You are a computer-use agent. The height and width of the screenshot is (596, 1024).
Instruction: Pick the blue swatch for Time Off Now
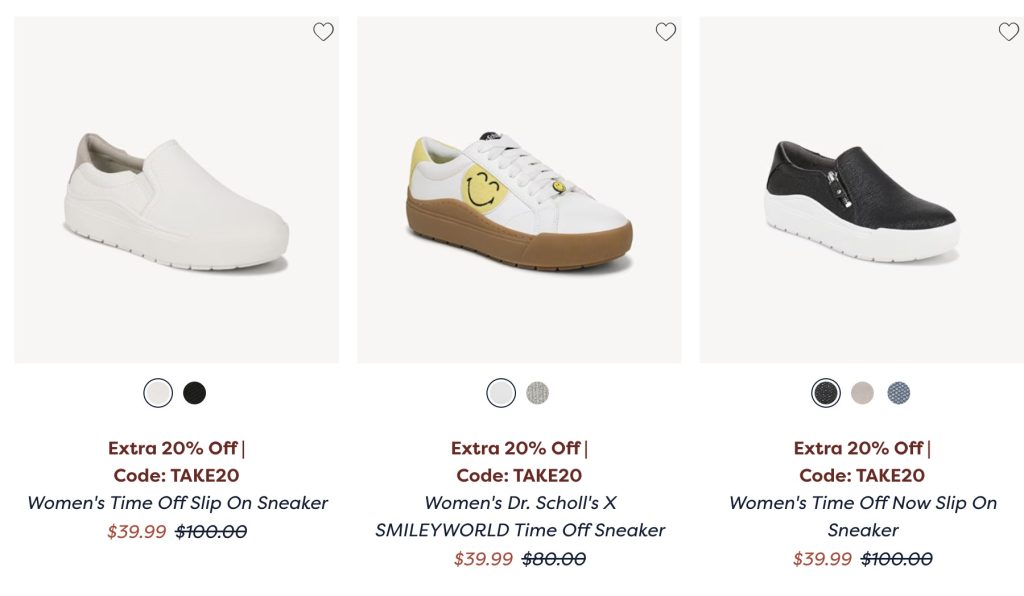click(x=899, y=393)
